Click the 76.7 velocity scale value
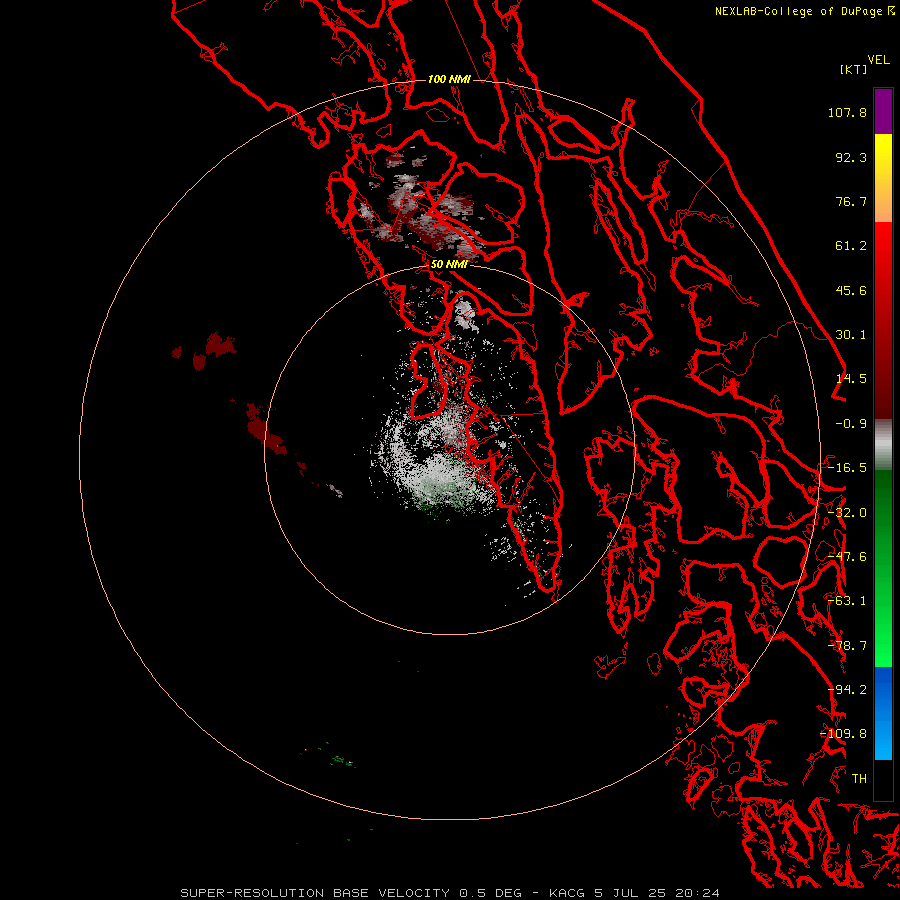The height and width of the screenshot is (900, 900). pos(851,201)
